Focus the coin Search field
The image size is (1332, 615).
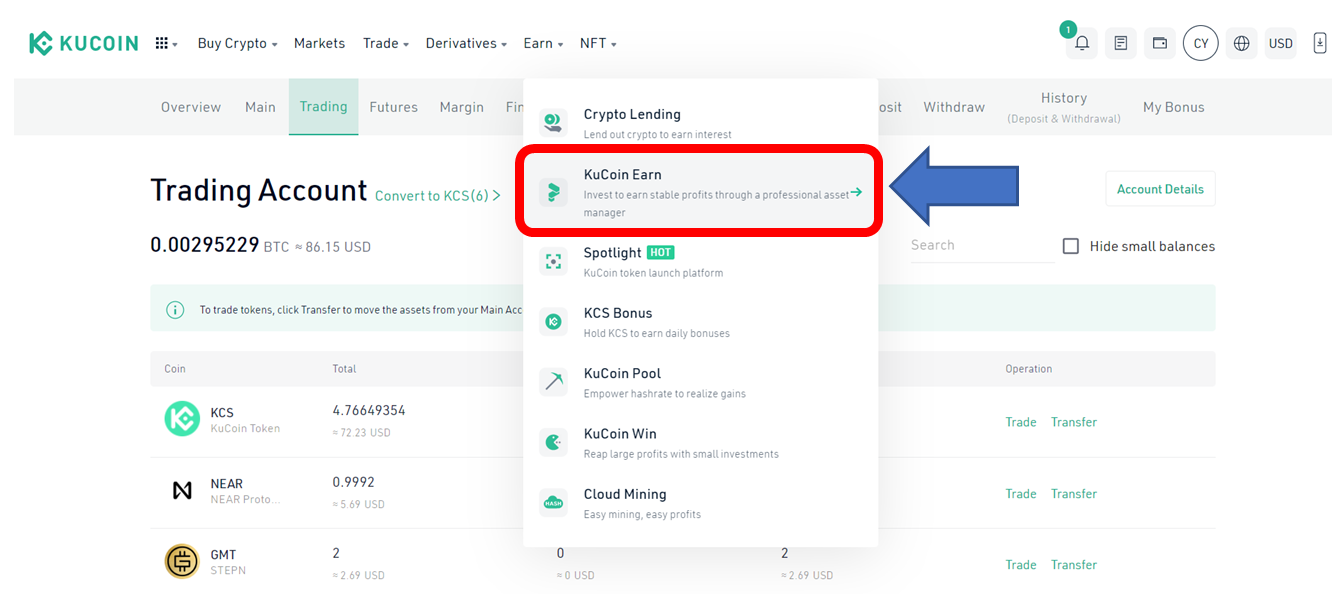click(982, 245)
